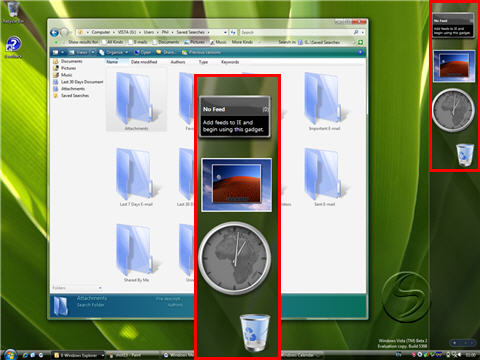The height and width of the screenshot is (360, 480).
Task: Expand the Folders pane arrow
Action: 100,288
